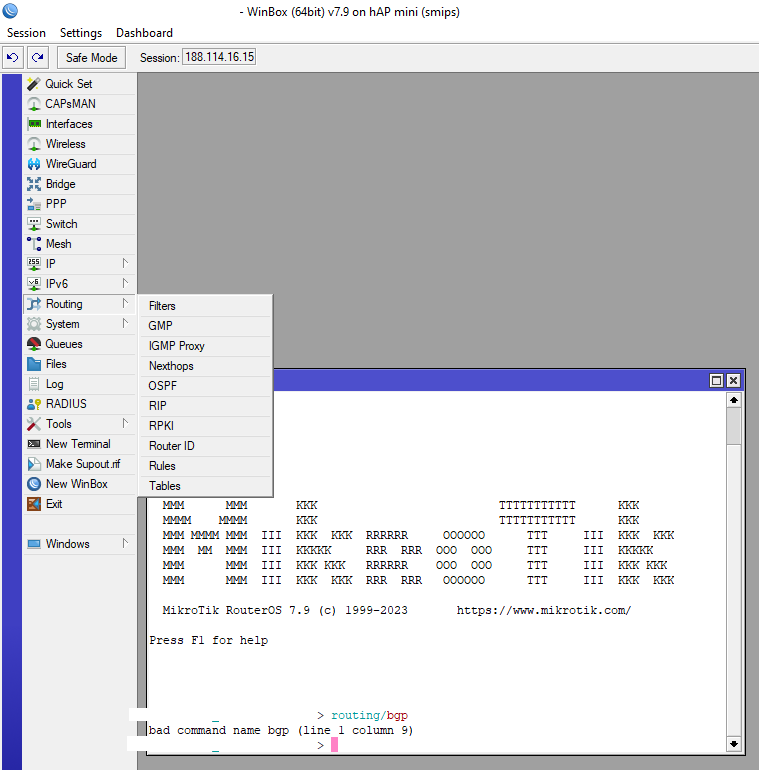Image resolution: width=759 pixels, height=770 pixels.
Task: Maximize the Terminal window
Action: (x=717, y=381)
